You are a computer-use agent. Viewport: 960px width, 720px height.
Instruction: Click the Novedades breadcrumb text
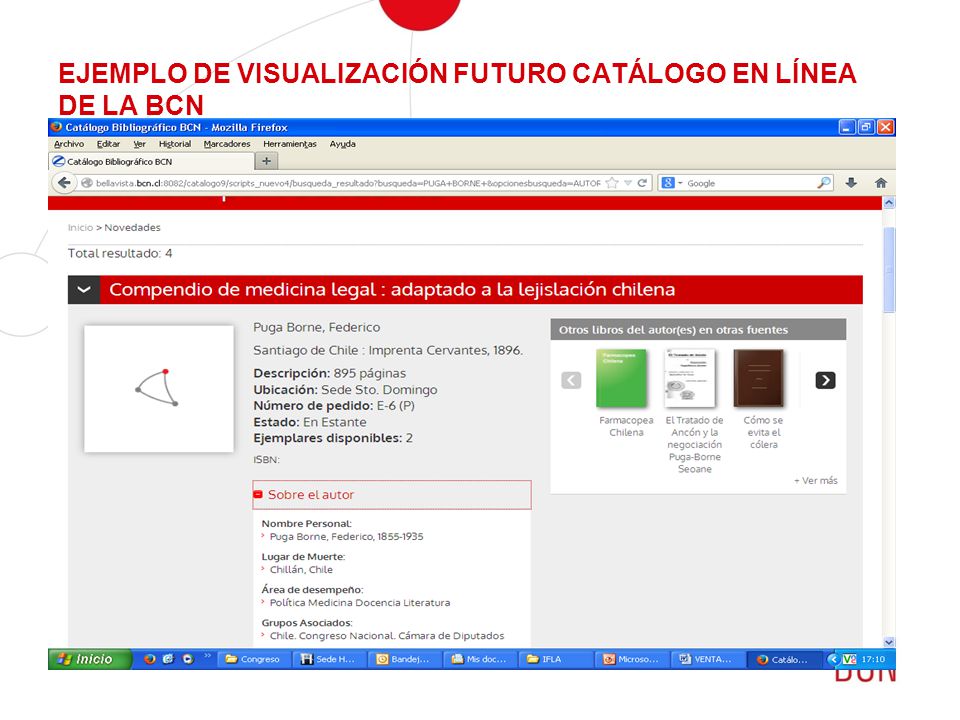pos(132,227)
